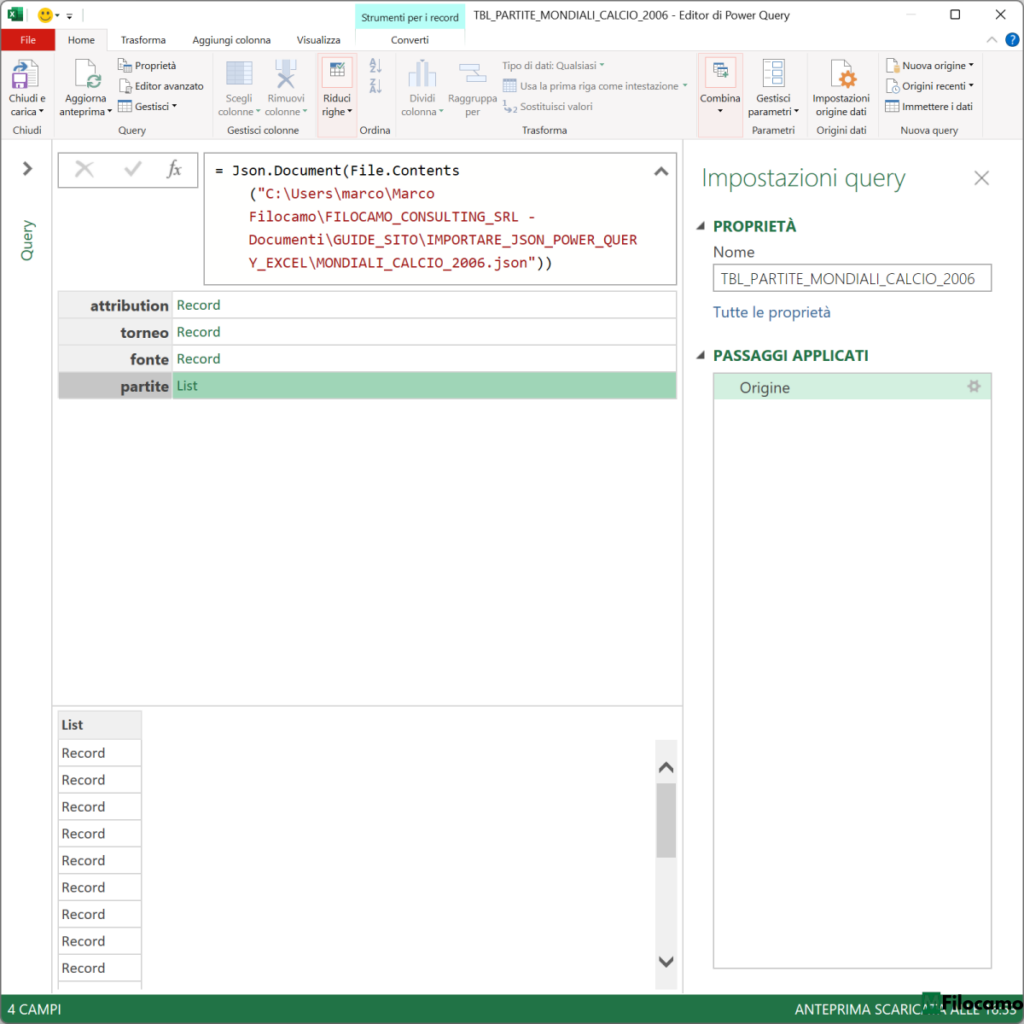Close the Impostazioni query pane
The width and height of the screenshot is (1024, 1024).
(x=981, y=178)
